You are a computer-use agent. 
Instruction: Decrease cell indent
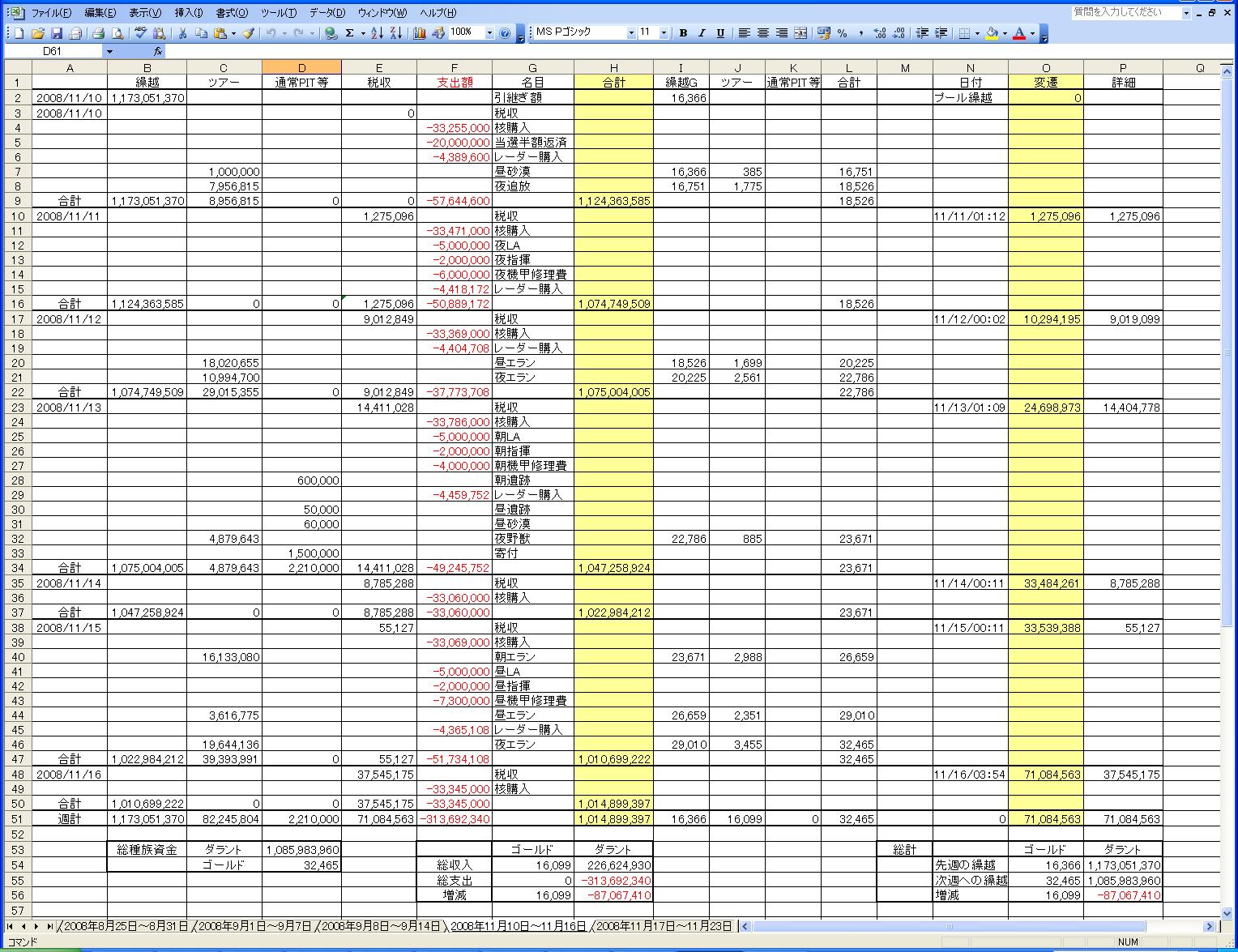pos(922,33)
